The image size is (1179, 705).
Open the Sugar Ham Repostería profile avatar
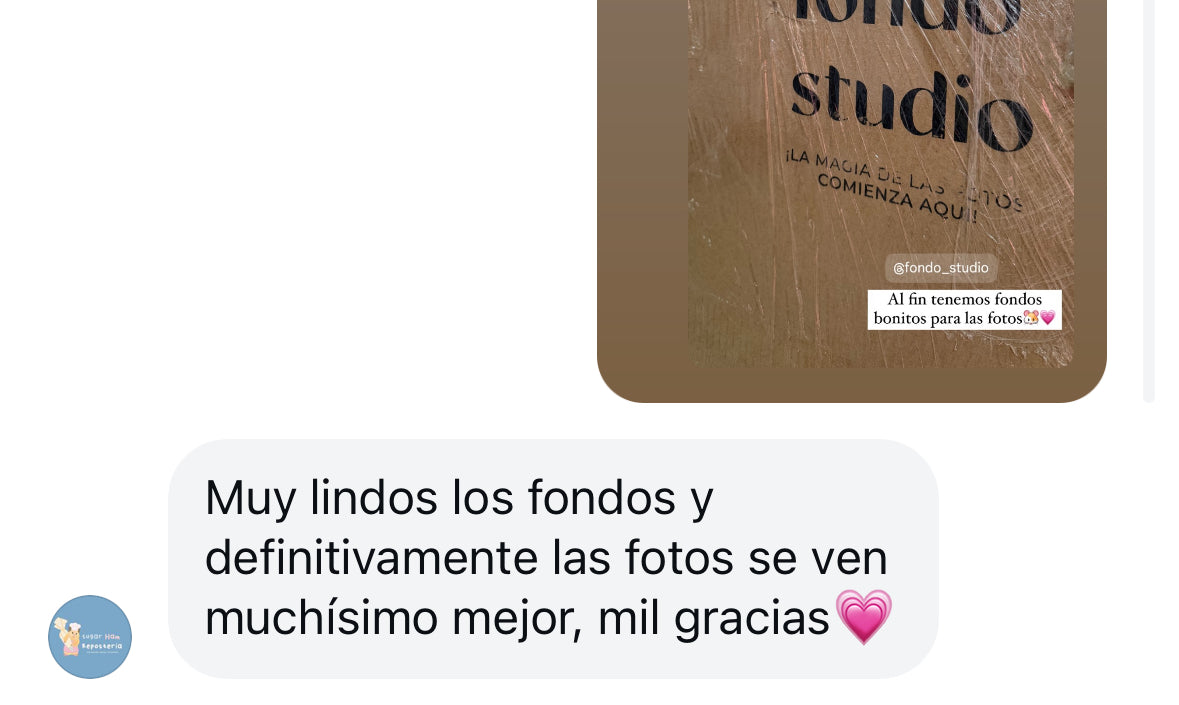click(x=90, y=637)
